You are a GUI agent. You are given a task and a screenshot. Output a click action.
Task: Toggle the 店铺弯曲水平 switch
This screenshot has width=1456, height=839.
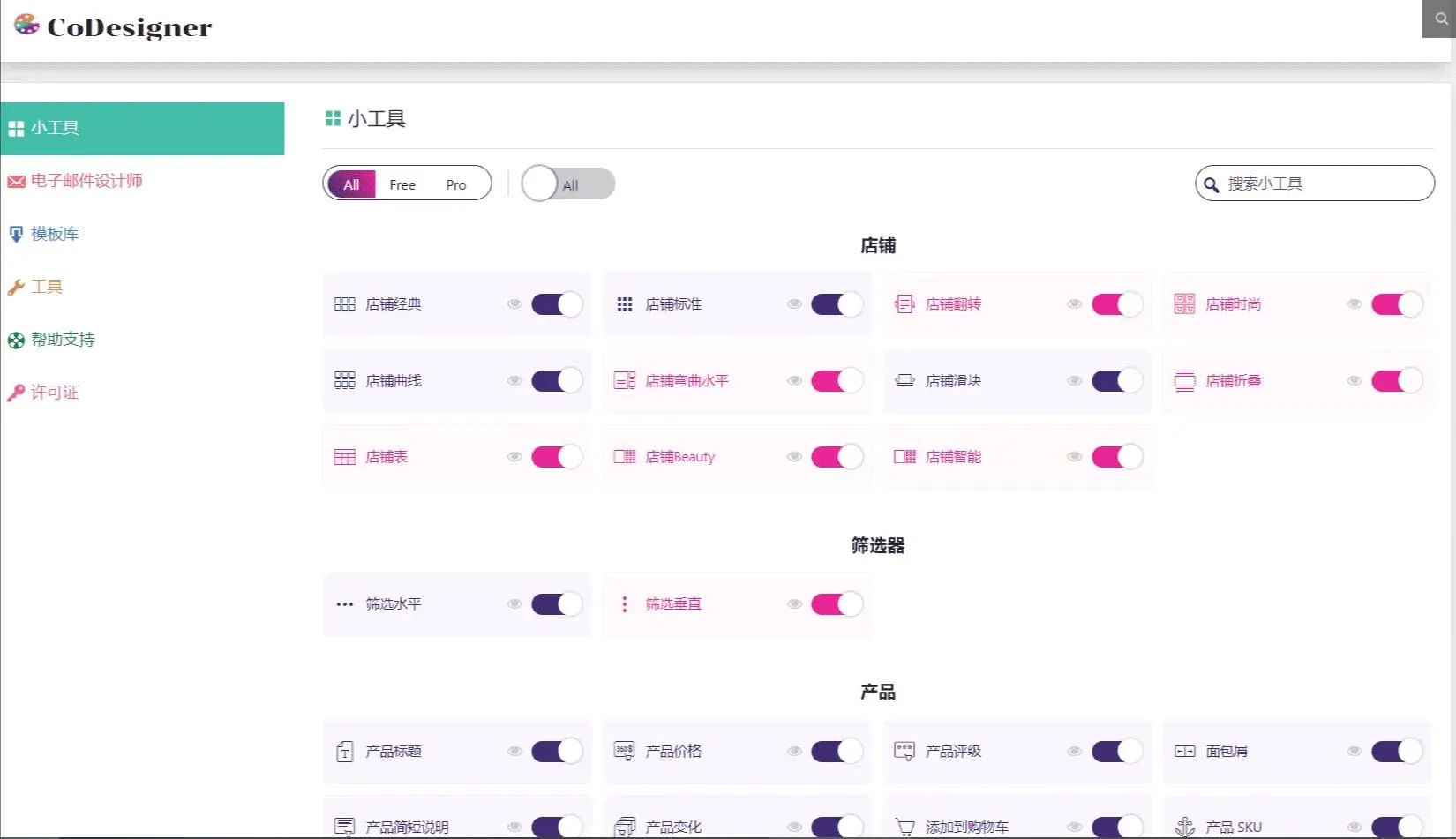tap(837, 380)
